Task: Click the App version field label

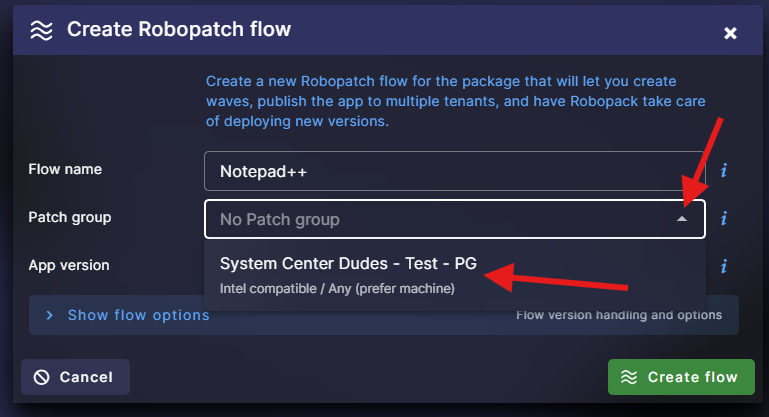Action: 68,265
